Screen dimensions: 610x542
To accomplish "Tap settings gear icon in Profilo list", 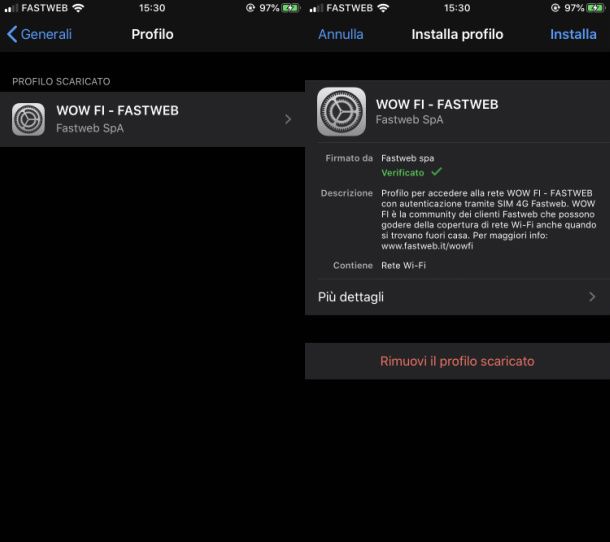I will [28, 119].
